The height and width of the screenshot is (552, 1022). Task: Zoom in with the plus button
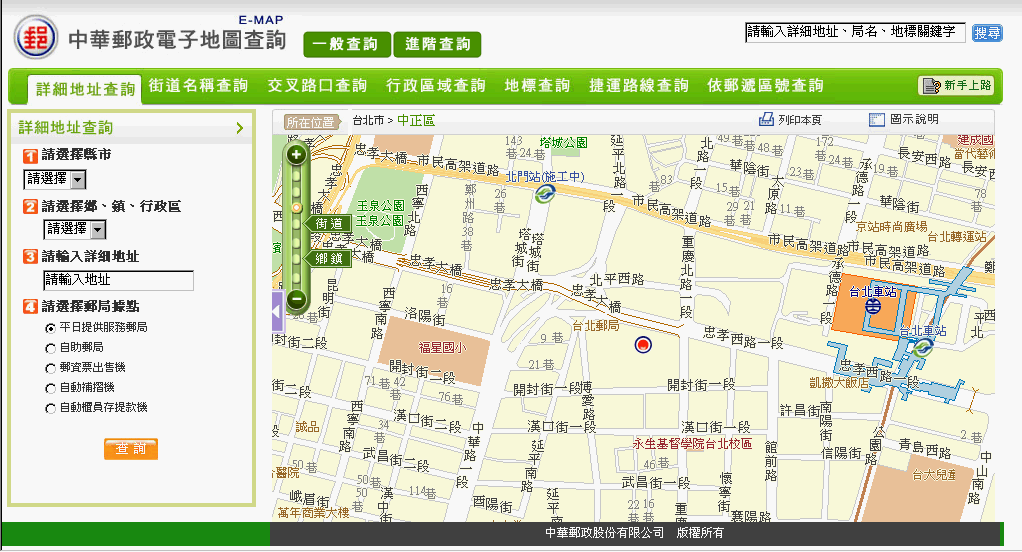(297, 154)
